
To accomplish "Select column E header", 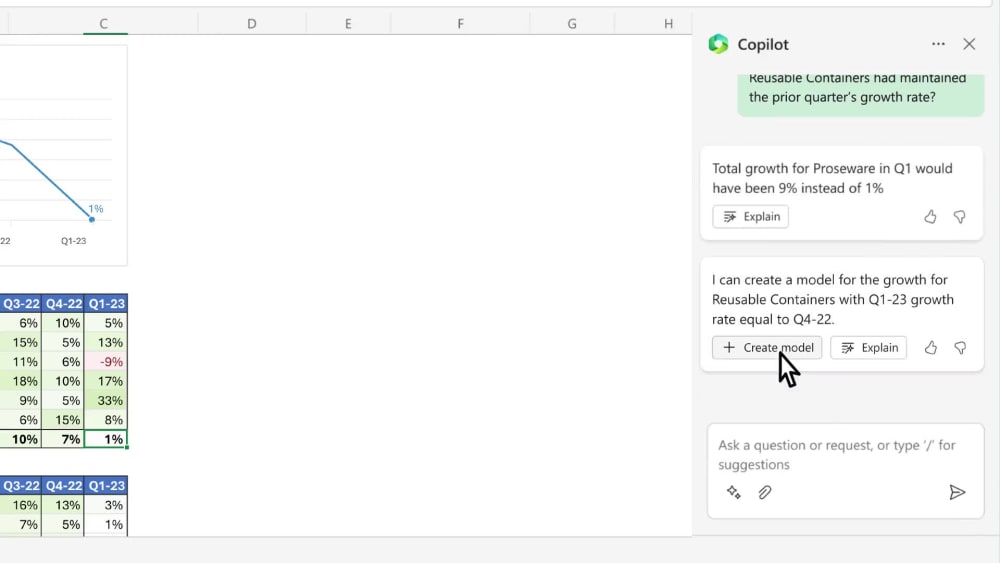I will [x=348, y=24].
